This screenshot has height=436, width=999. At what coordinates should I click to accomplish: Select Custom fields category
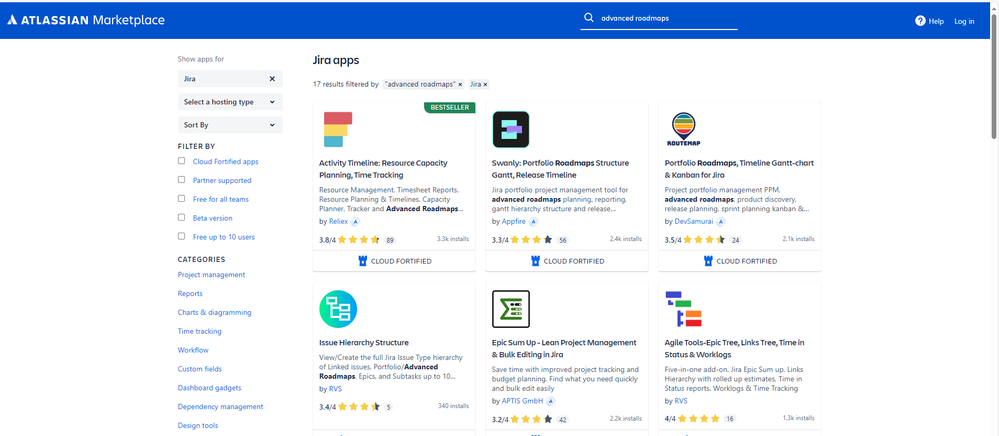point(199,369)
